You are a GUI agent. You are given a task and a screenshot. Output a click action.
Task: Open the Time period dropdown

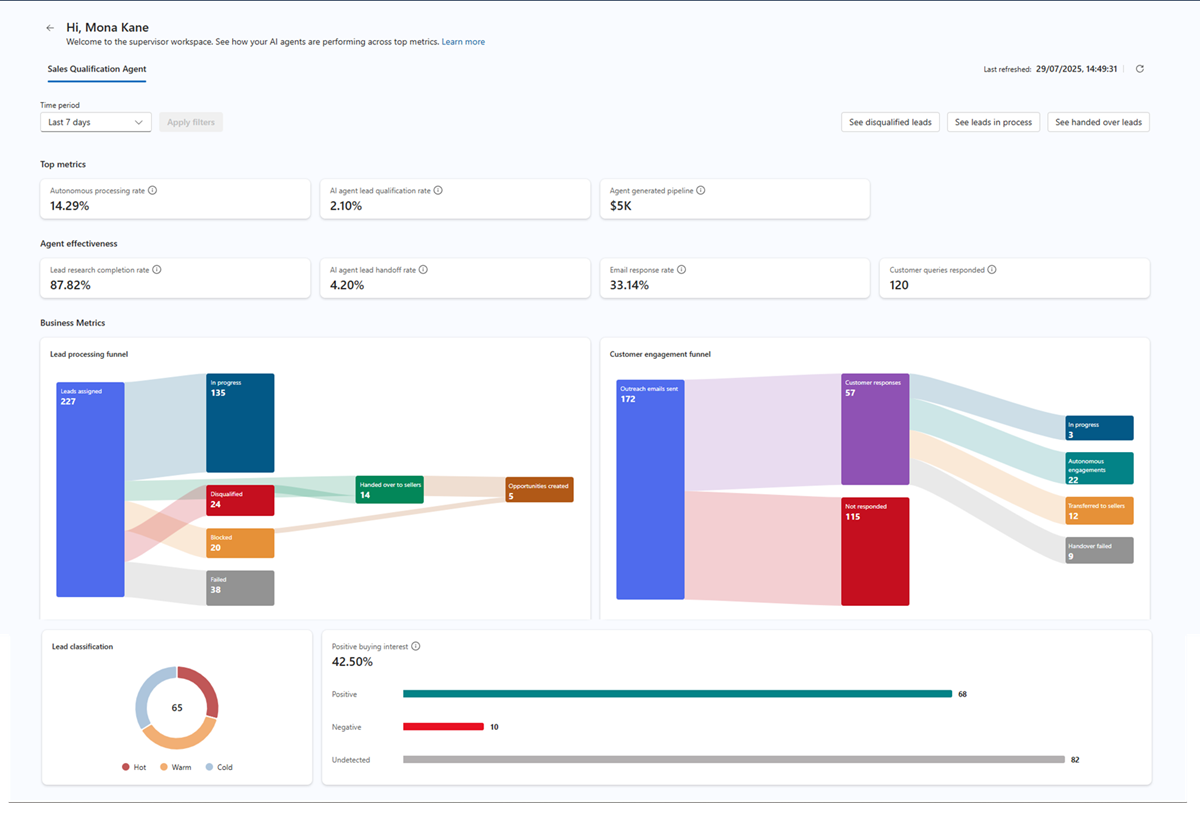pyautogui.click(x=96, y=122)
